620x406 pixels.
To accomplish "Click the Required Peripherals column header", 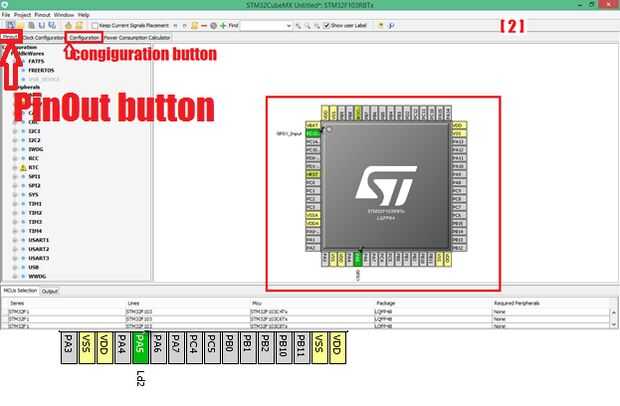I will [x=517, y=303].
